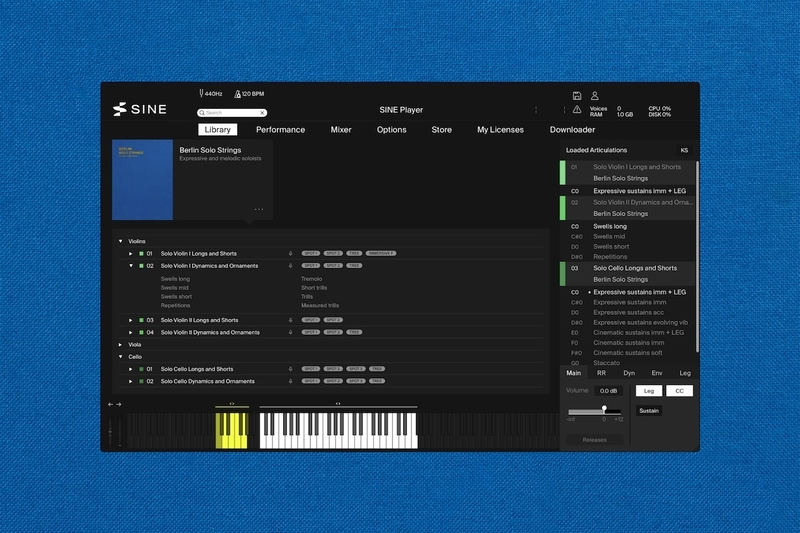This screenshot has width=800, height=533.
Task: Click the tuning fork 440Hz icon
Action: pyautogui.click(x=202, y=93)
